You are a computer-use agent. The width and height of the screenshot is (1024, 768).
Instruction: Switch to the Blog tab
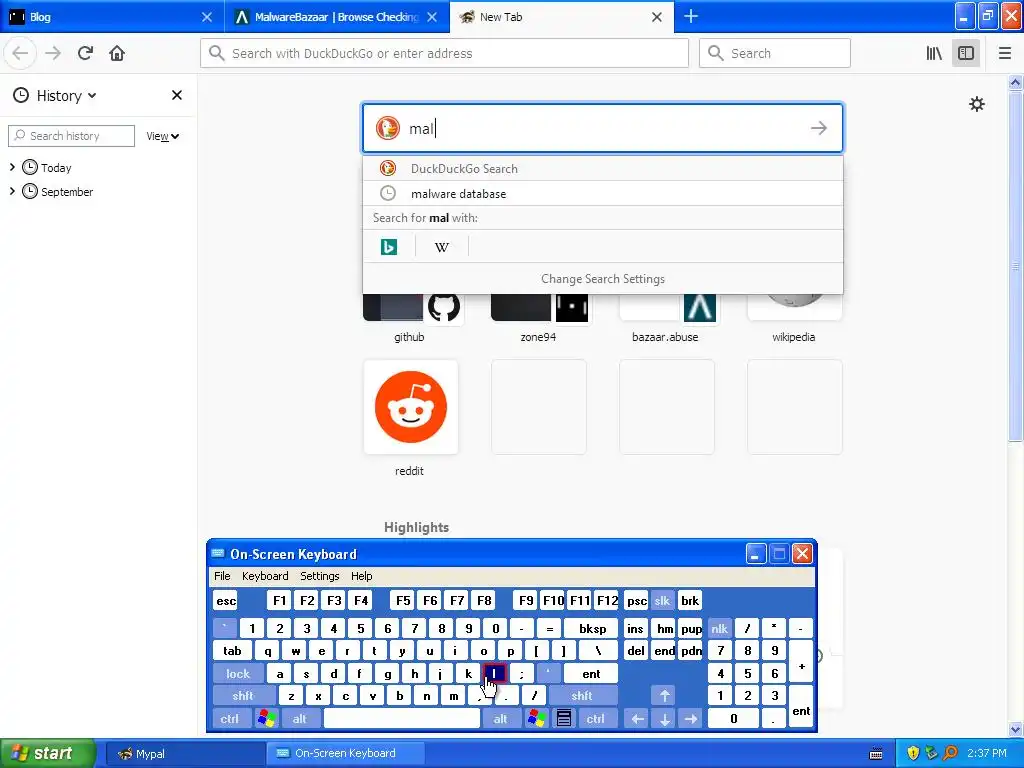tap(112, 17)
